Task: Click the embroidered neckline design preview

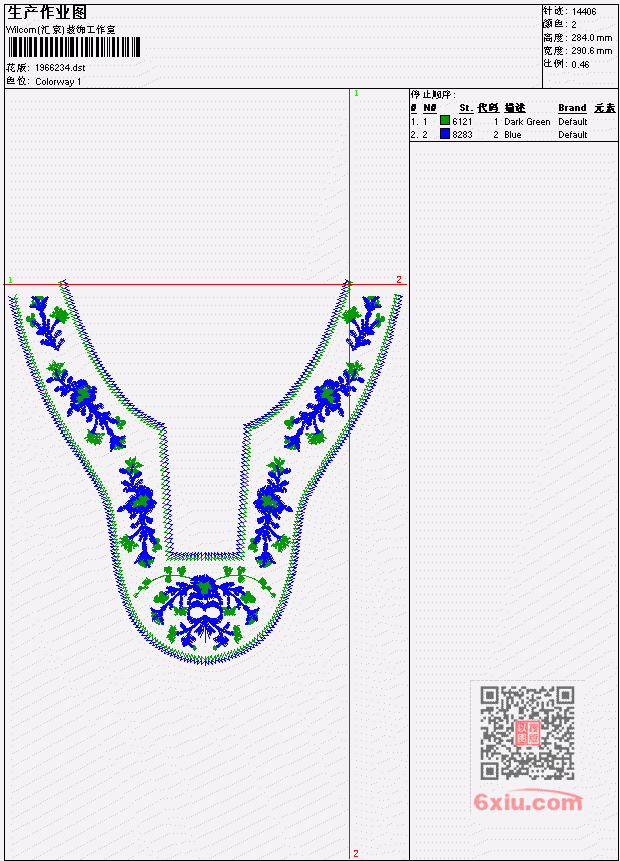Action: click(205, 471)
